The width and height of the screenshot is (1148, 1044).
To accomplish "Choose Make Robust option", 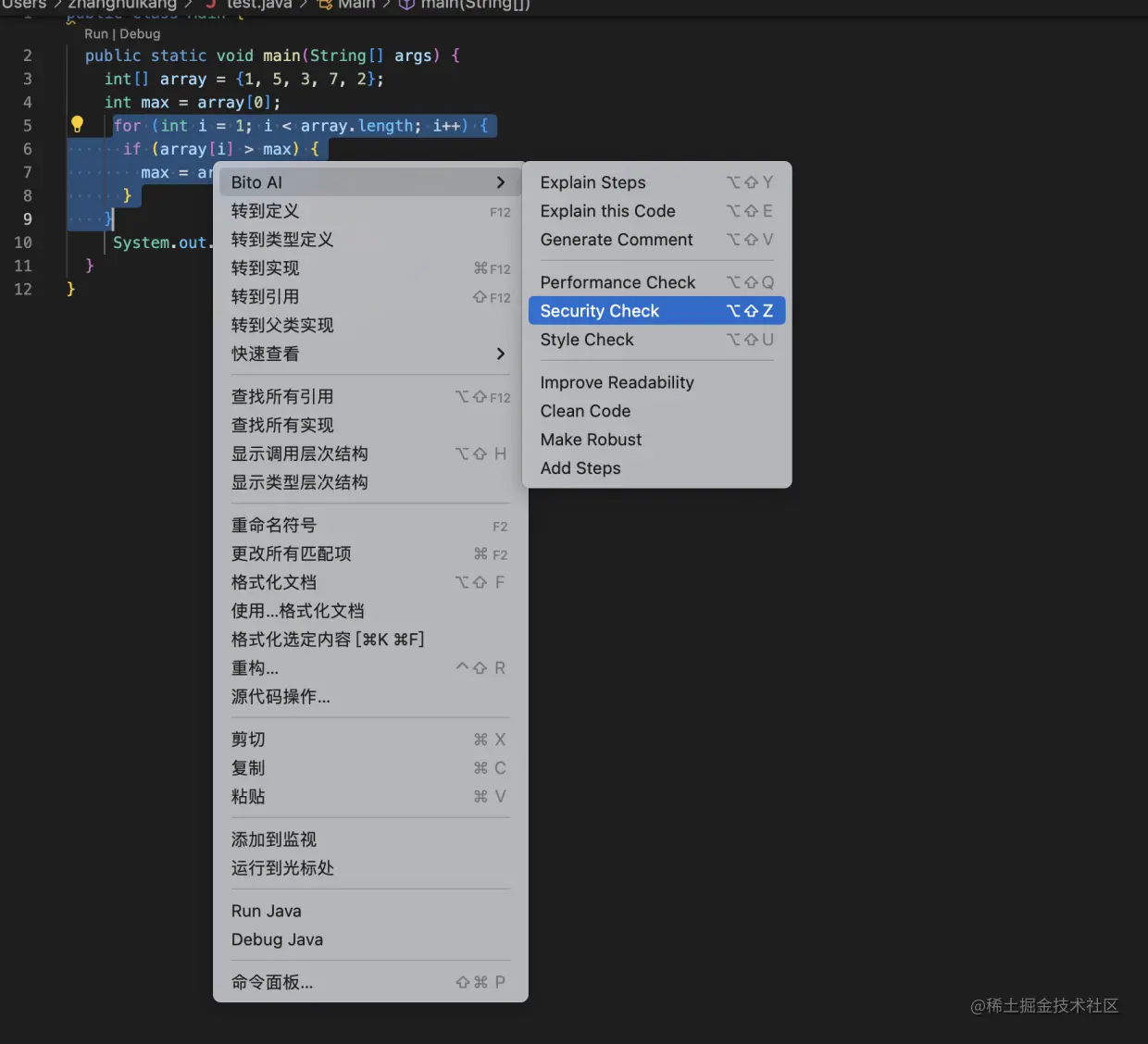I will coord(656,440).
